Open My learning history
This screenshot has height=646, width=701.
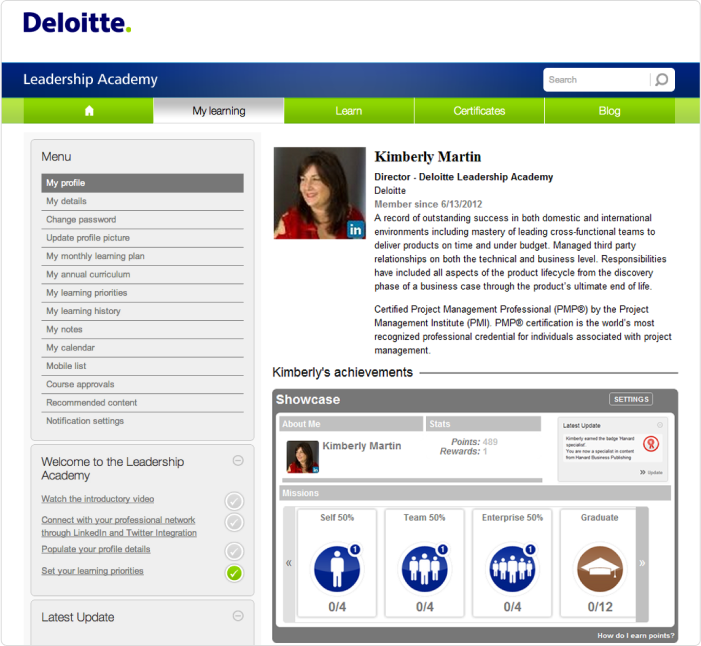click(143, 311)
